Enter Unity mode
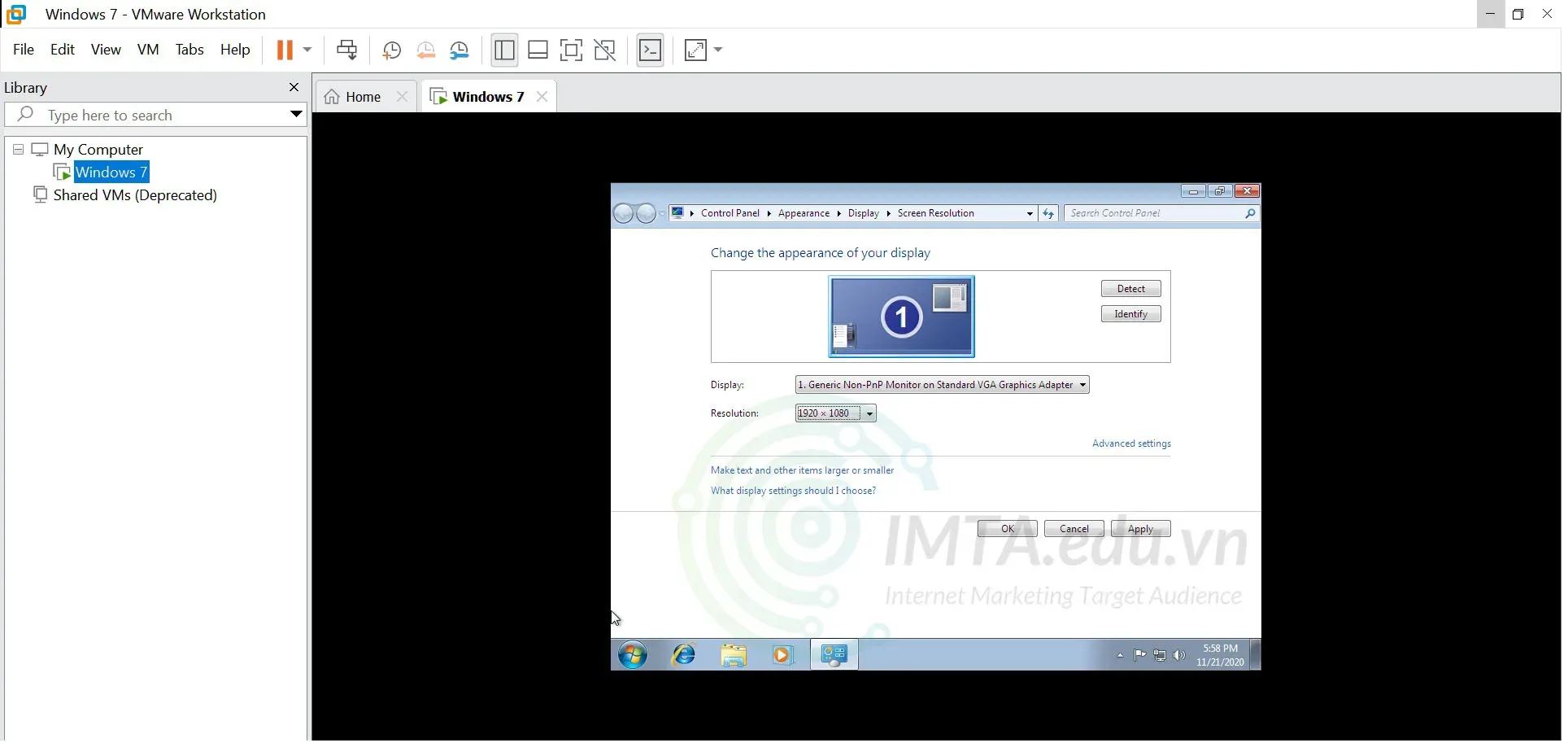This screenshot has width=1568, height=747. tap(605, 50)
